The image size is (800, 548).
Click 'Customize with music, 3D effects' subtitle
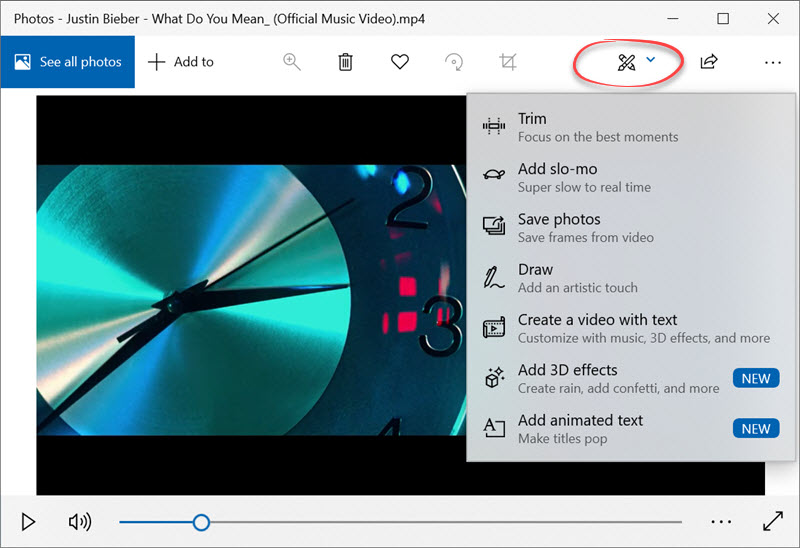(644, 338)
